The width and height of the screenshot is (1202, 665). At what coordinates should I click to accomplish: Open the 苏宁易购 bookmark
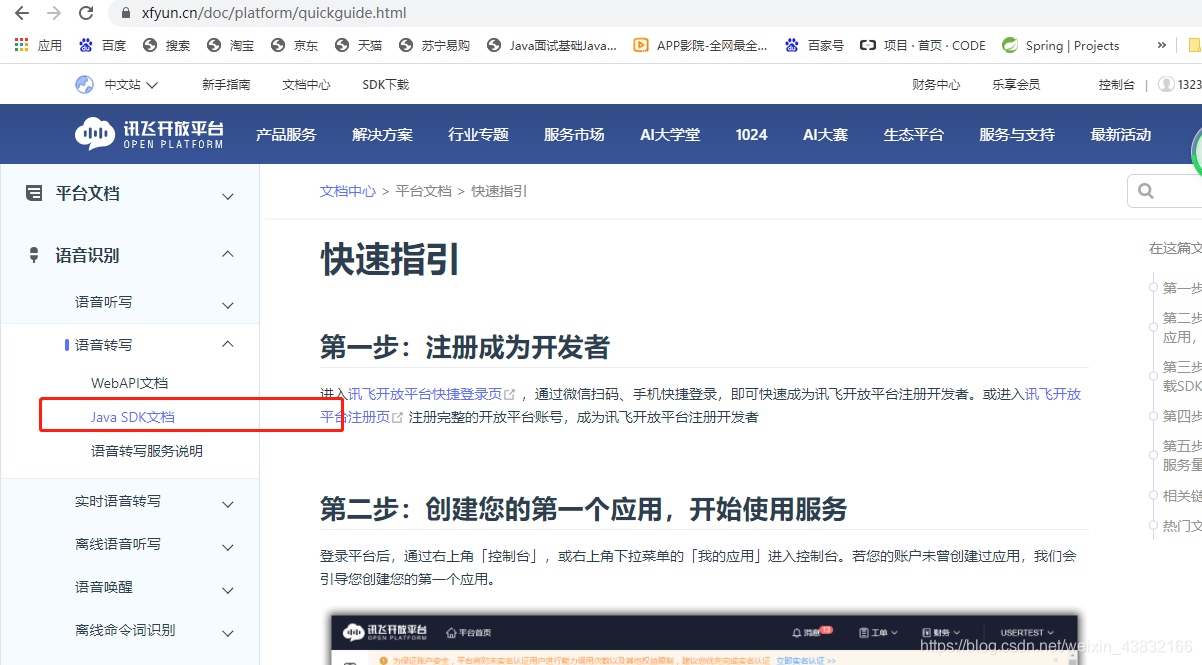tap(435, 45)
